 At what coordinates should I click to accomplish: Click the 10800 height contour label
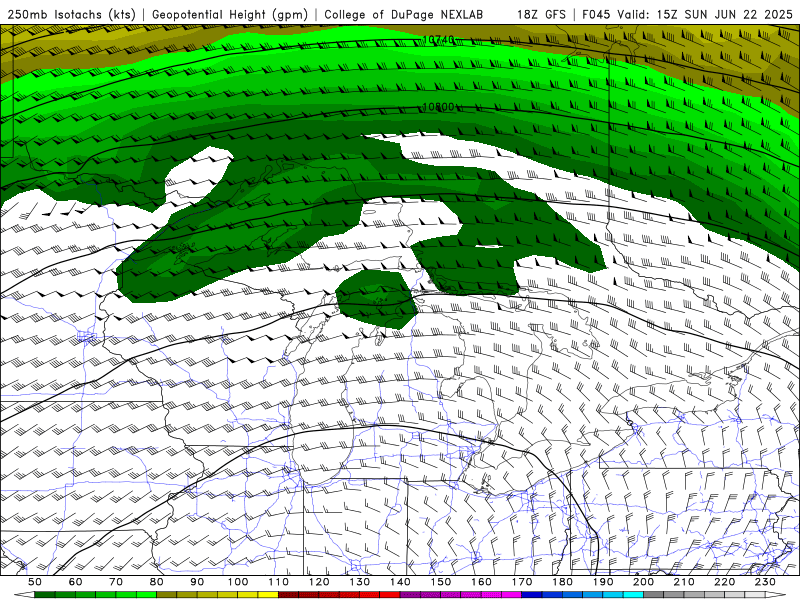(x=438, y=107)
